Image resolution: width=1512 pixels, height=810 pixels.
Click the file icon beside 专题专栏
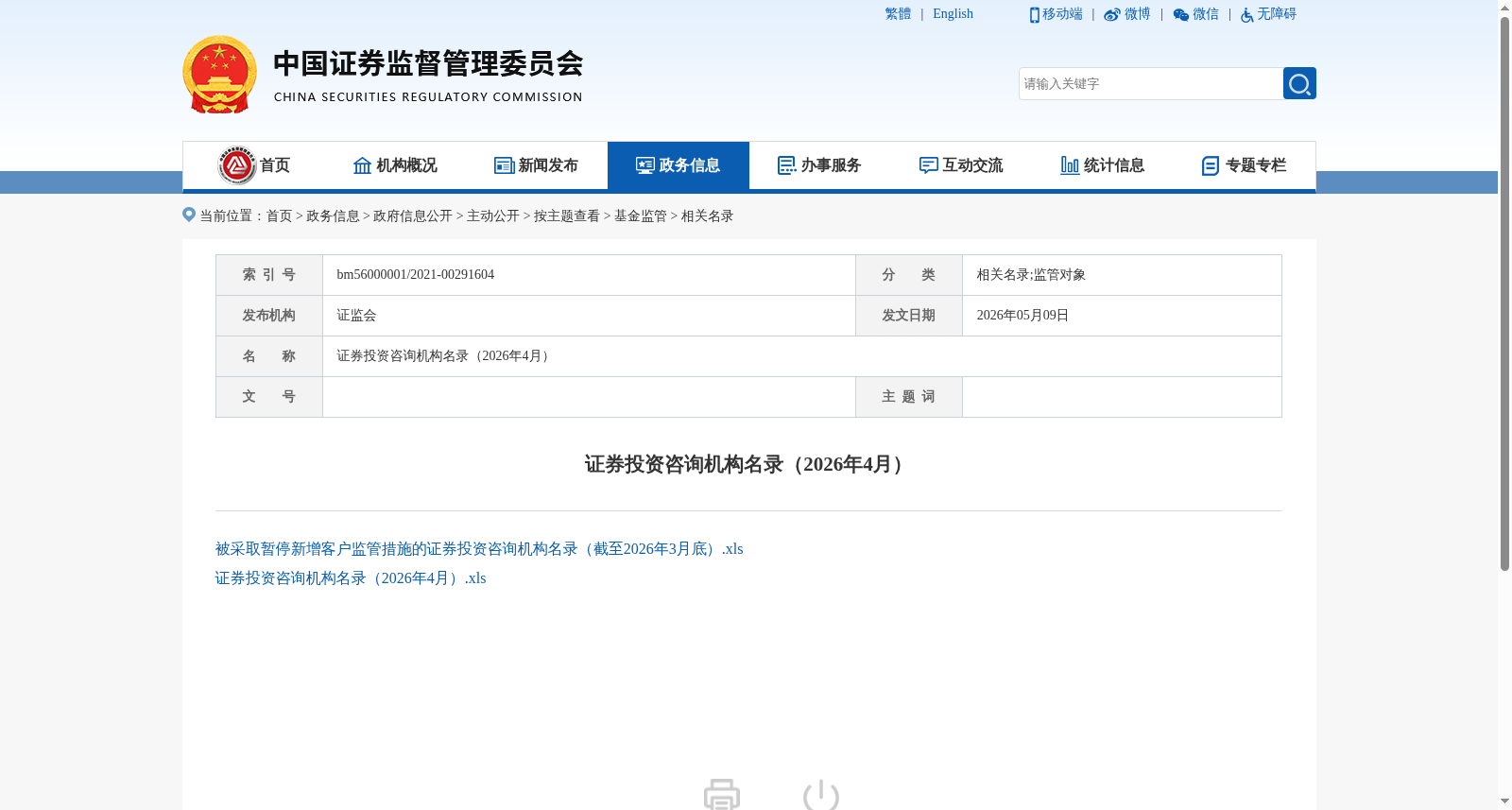point(1211,165)
